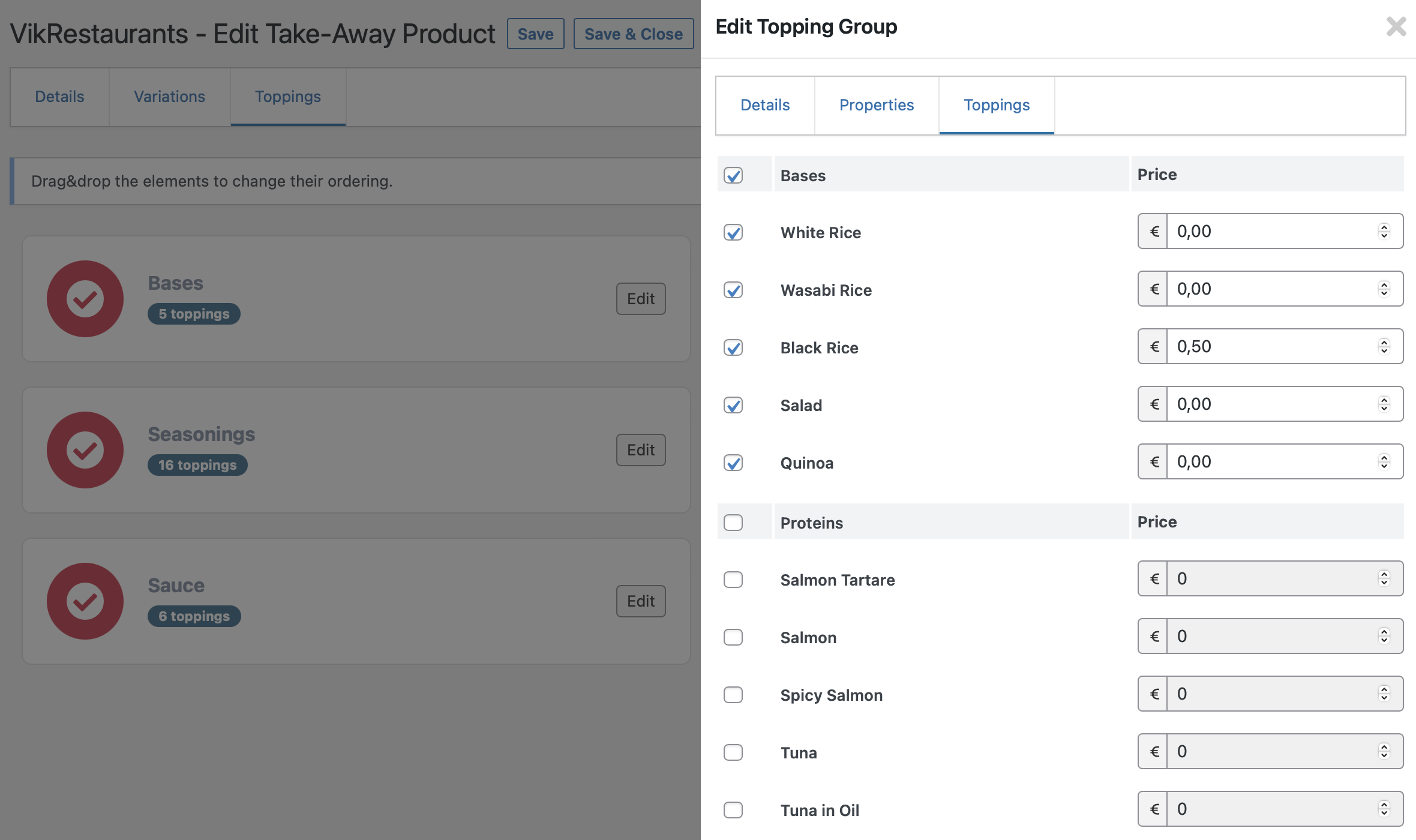
Task: Click the Save button
Action: (x=536, y=34)
